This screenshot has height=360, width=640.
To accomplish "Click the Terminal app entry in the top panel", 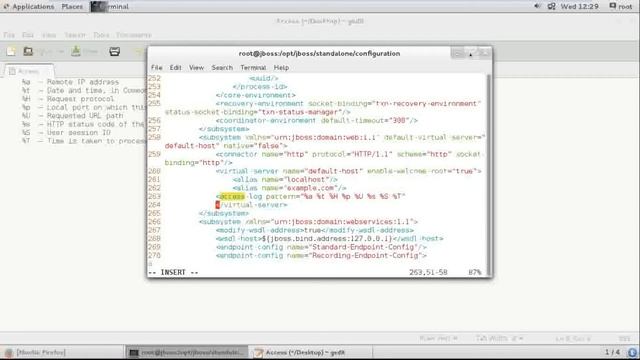I will [110, 7].
